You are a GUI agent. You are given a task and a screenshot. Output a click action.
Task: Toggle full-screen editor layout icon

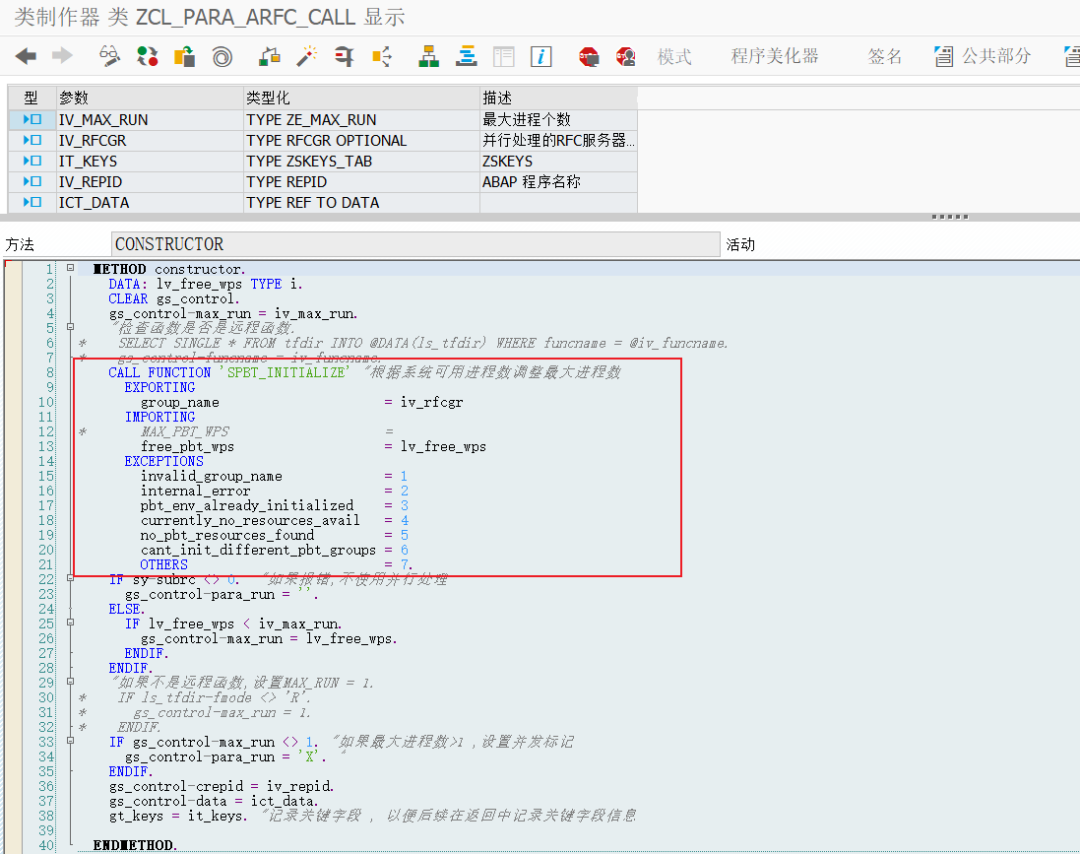pyautogui.click(x=503, y=56)
